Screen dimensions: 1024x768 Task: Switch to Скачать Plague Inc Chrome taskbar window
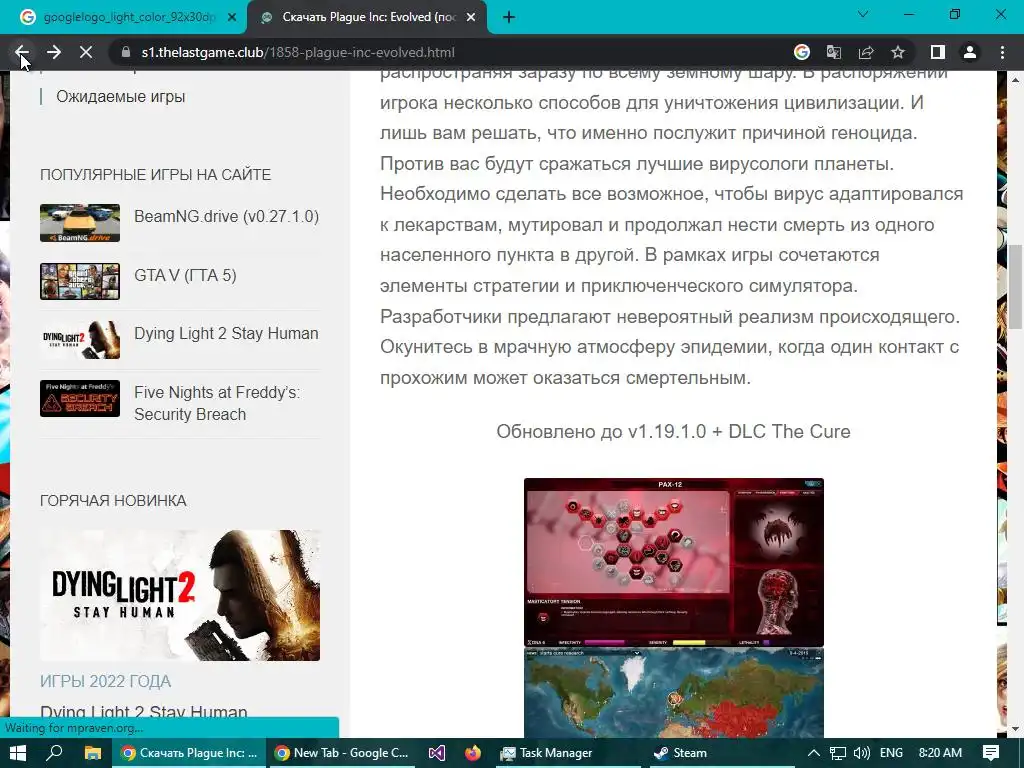tap(189, 753)
